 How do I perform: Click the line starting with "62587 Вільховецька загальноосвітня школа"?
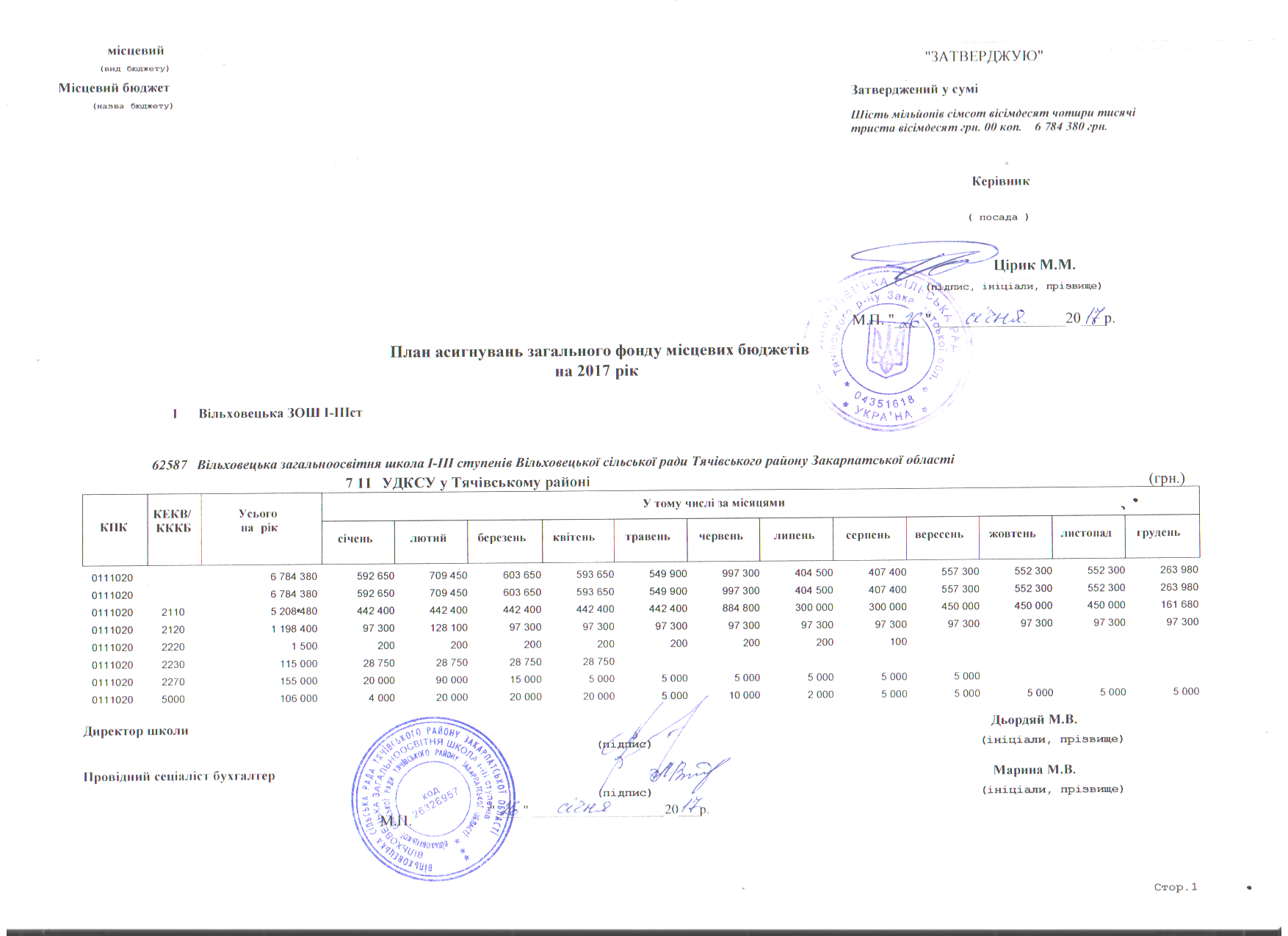(x=553, y=462)
